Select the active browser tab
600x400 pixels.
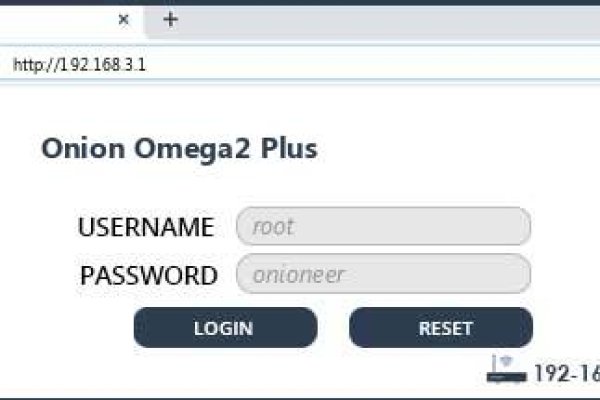click(x=71, y=21)
